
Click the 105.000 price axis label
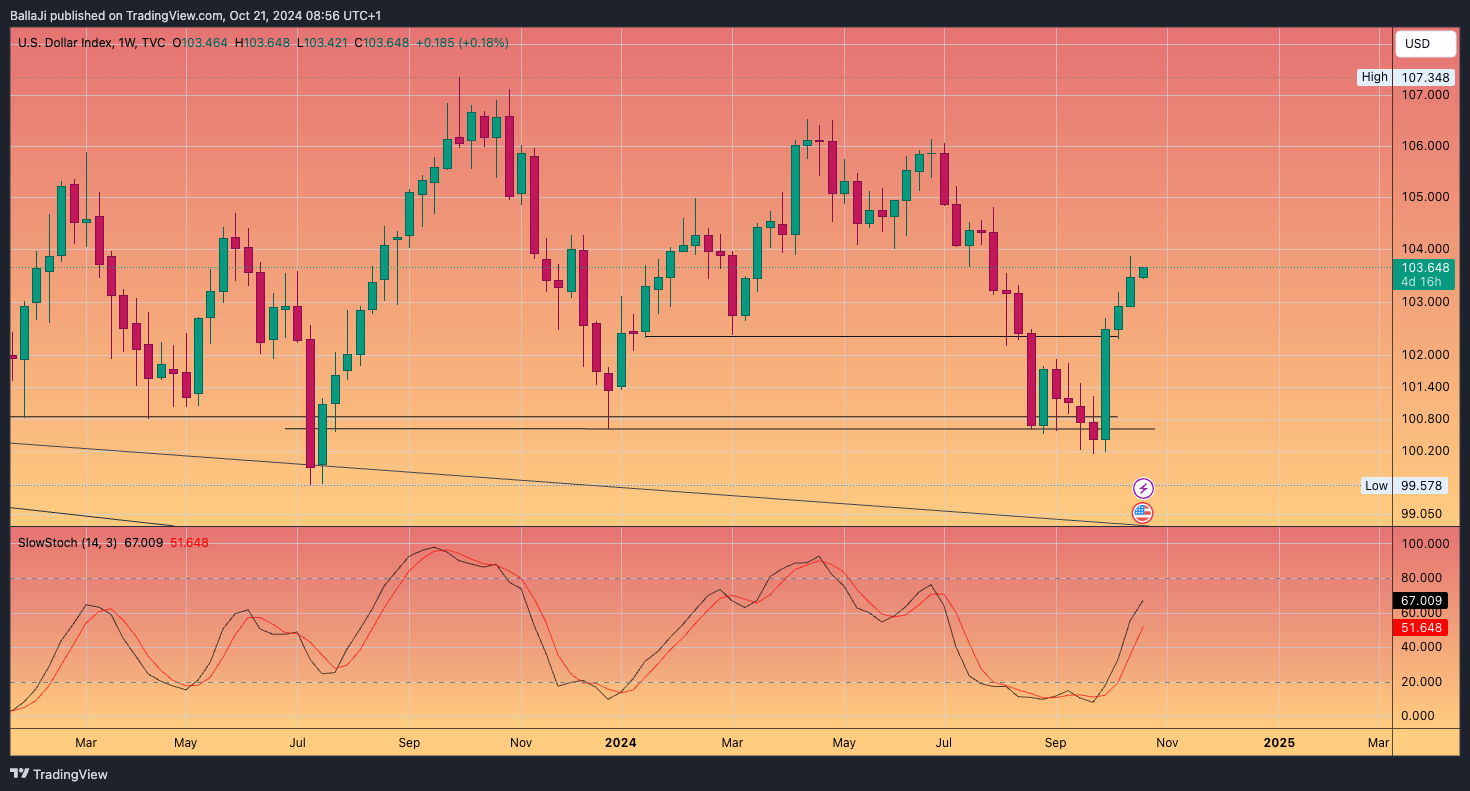point(1425,196)
